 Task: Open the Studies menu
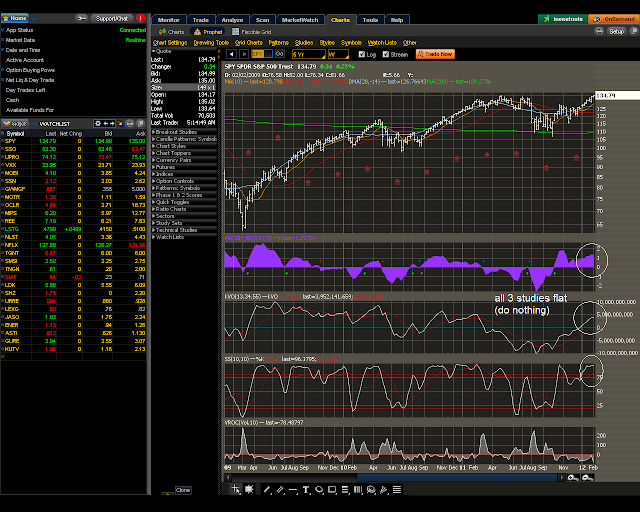[x=304, y=42]
